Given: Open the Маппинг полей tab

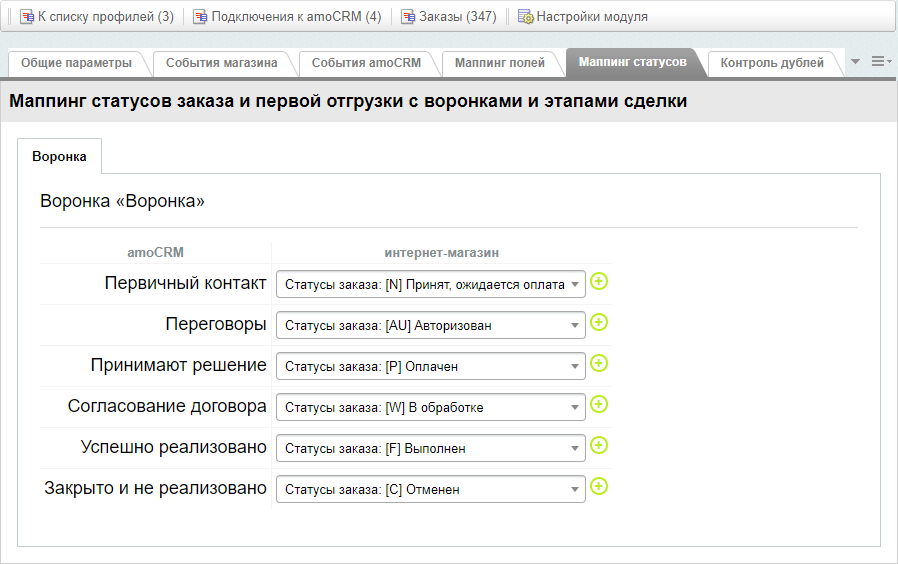Looking at the screenshot, I should pos(500,63).
